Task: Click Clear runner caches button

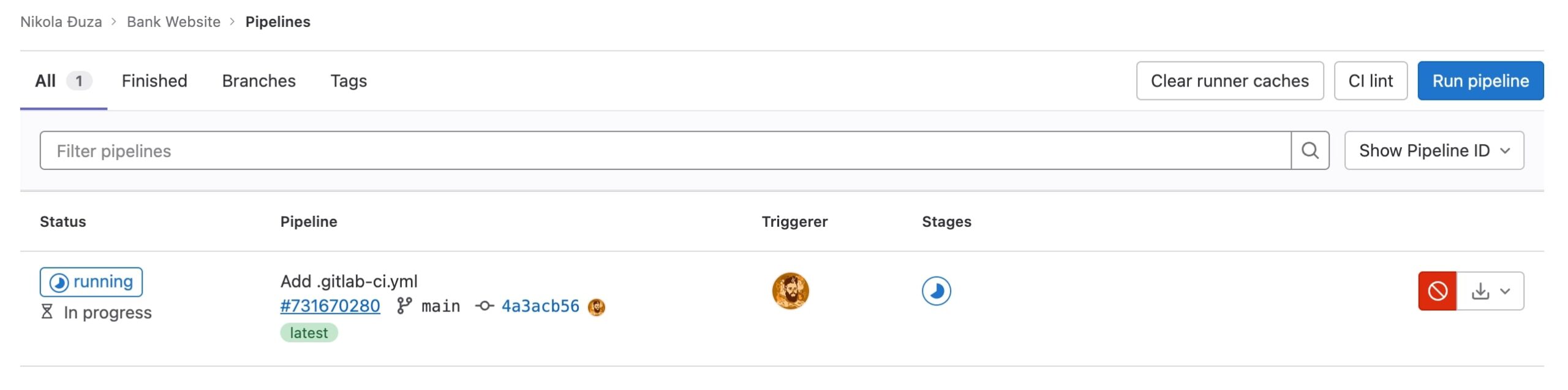Action: (1229, 81)
